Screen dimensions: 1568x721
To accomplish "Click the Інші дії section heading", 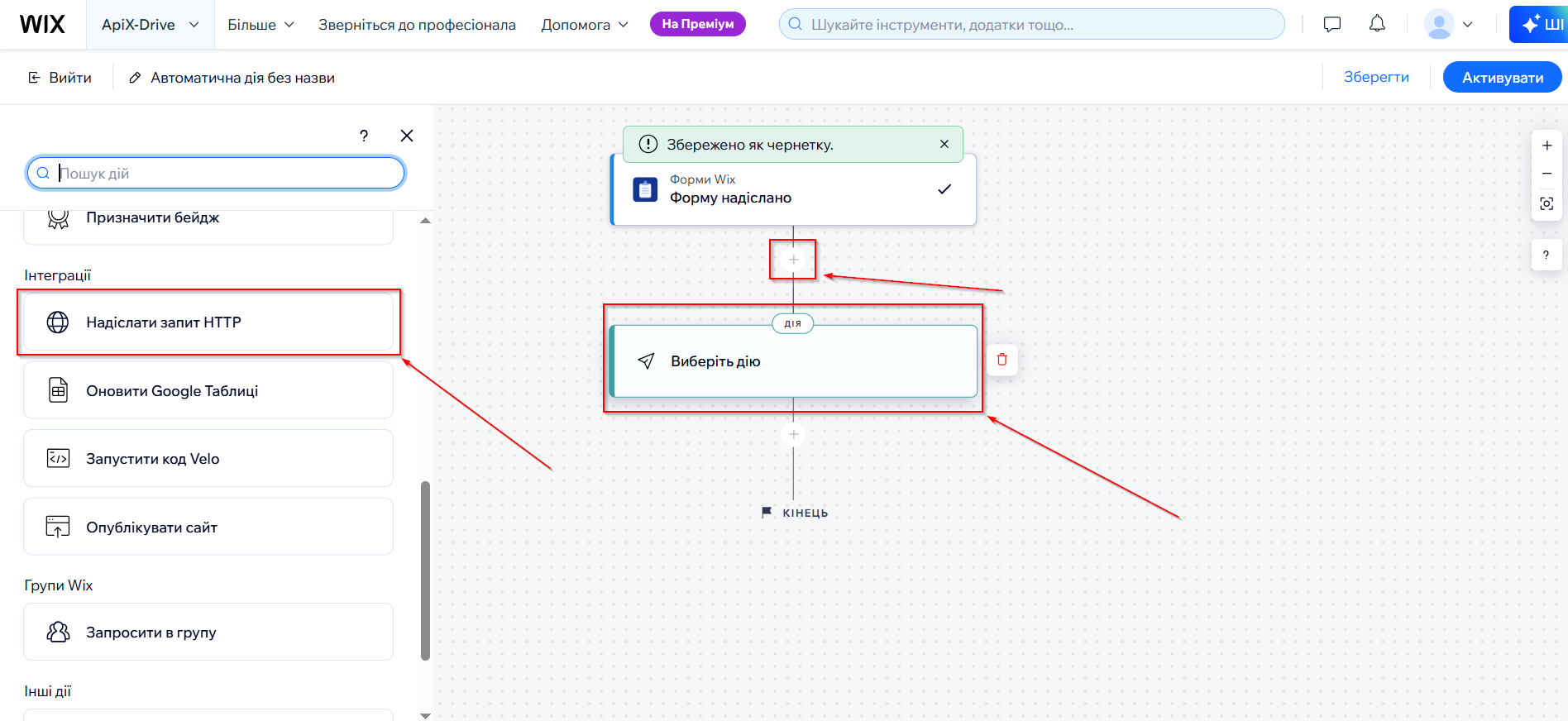I will click(x=48, y=691).
